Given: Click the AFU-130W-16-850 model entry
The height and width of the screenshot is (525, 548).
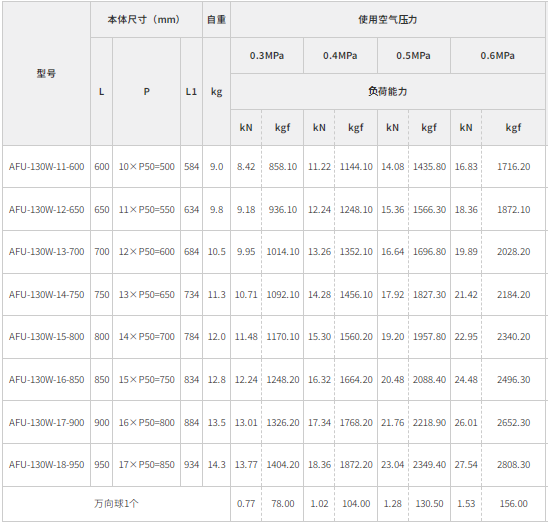Looking at the screenshot, I should pyautogui.click(x=46, y=380).
